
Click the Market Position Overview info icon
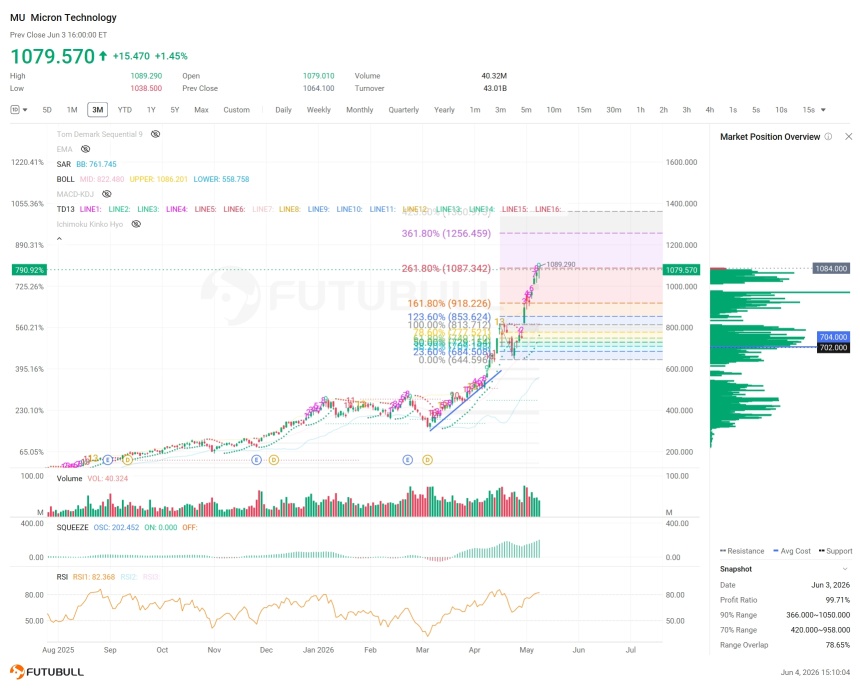point(828,137)
